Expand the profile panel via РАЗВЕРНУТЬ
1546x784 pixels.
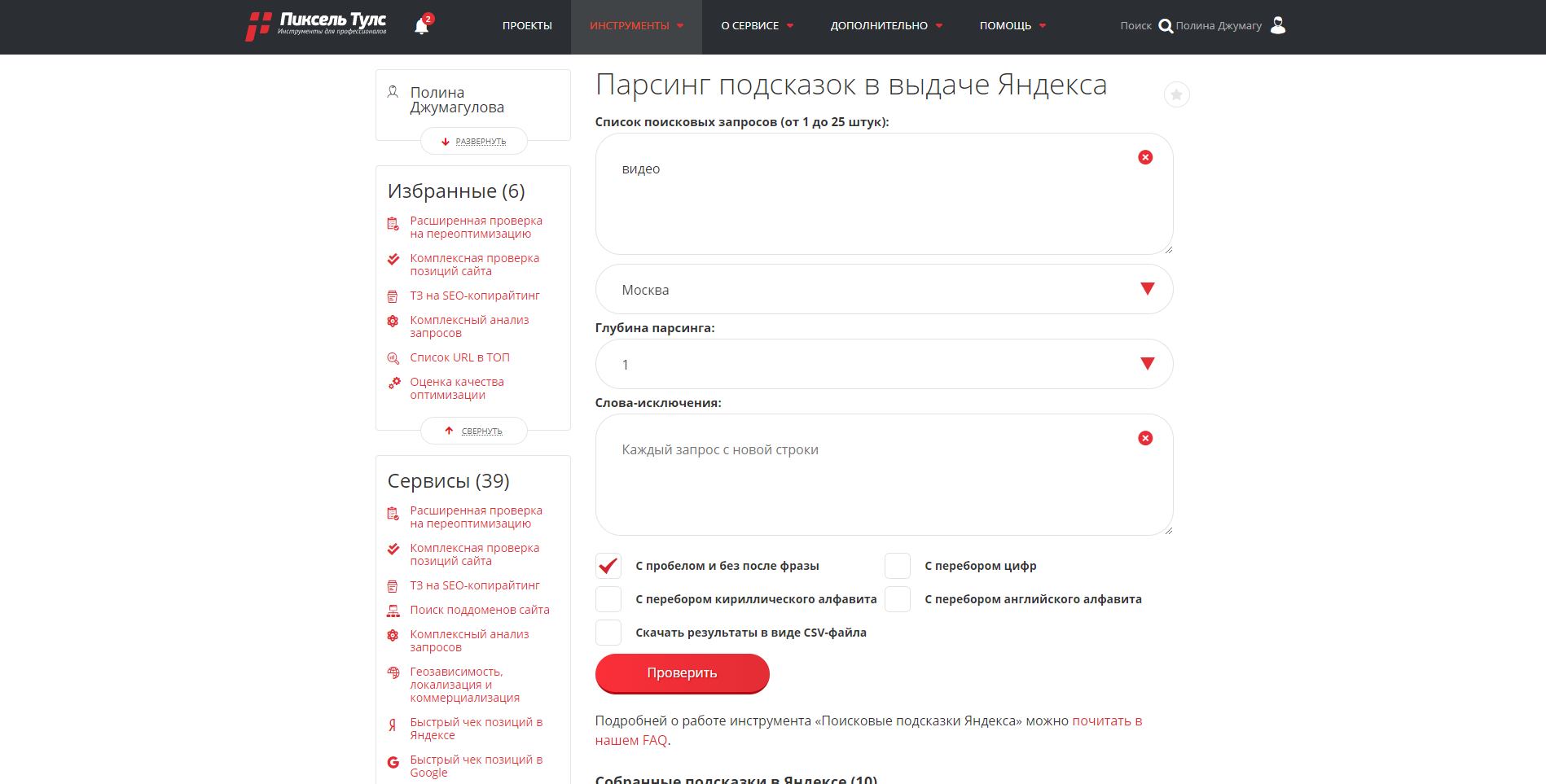click(x=473, y=142)
